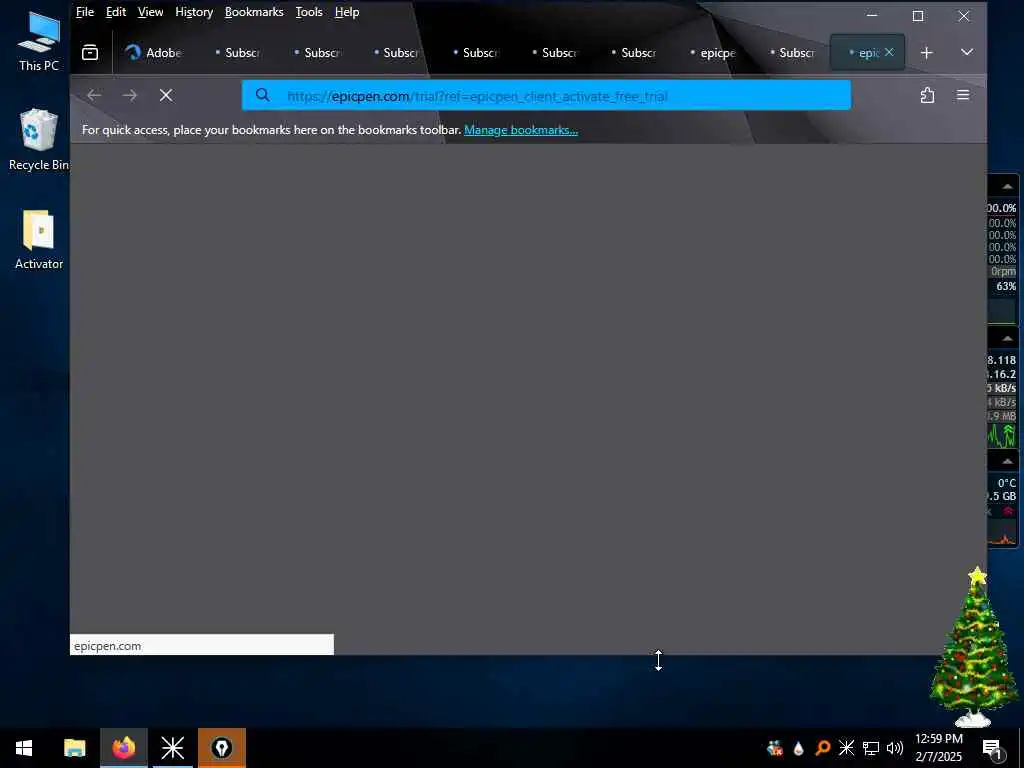Open the volume speaker tray icon
This screenshot has height=768, width=1024.
coord(895,748)
